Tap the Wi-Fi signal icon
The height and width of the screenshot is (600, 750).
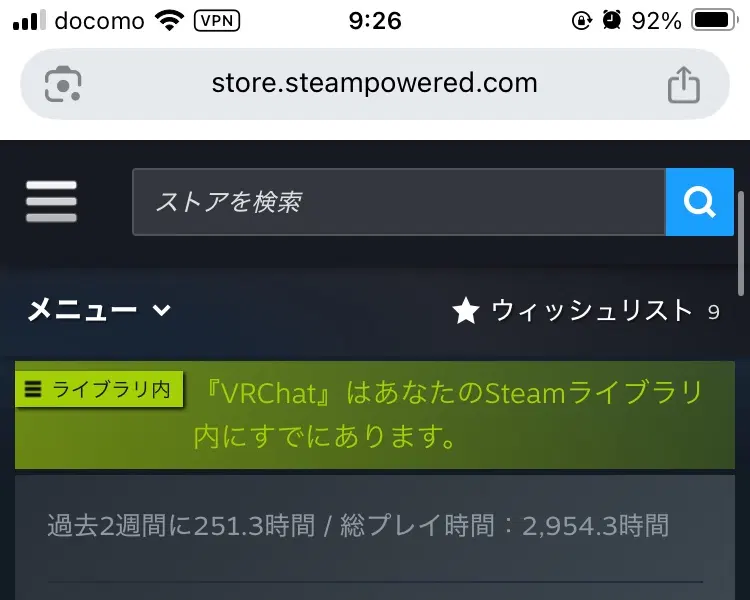(x=169, y=21)
